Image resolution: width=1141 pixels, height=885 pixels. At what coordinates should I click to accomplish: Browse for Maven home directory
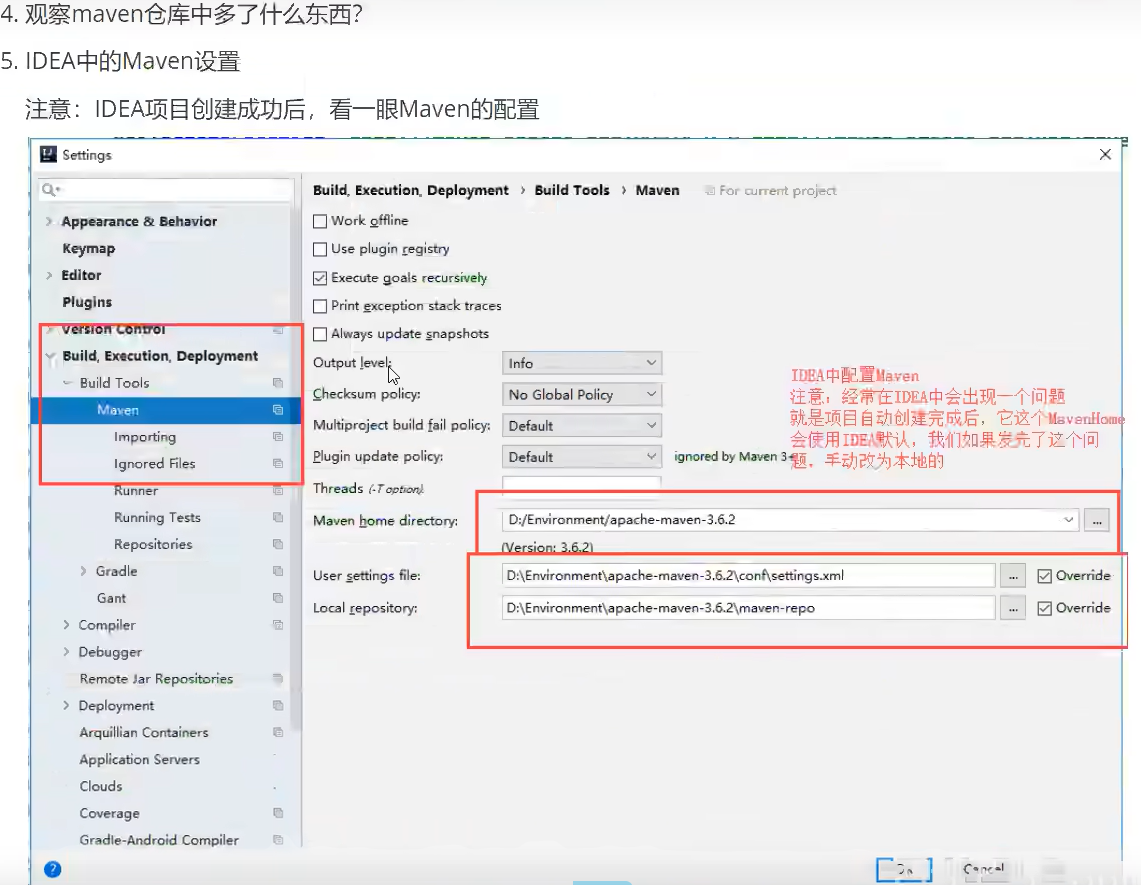pos(1097,520)
